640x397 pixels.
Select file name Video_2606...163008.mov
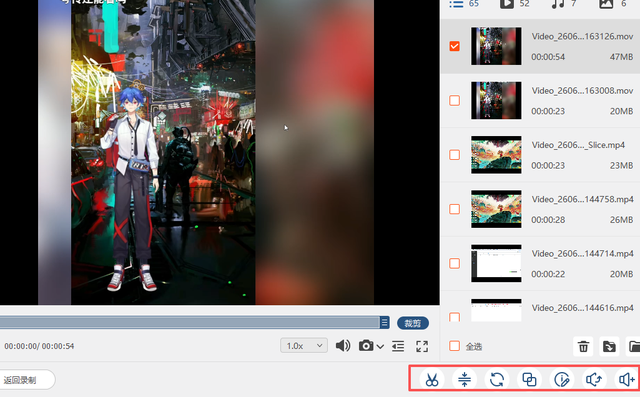click(582, 91)
